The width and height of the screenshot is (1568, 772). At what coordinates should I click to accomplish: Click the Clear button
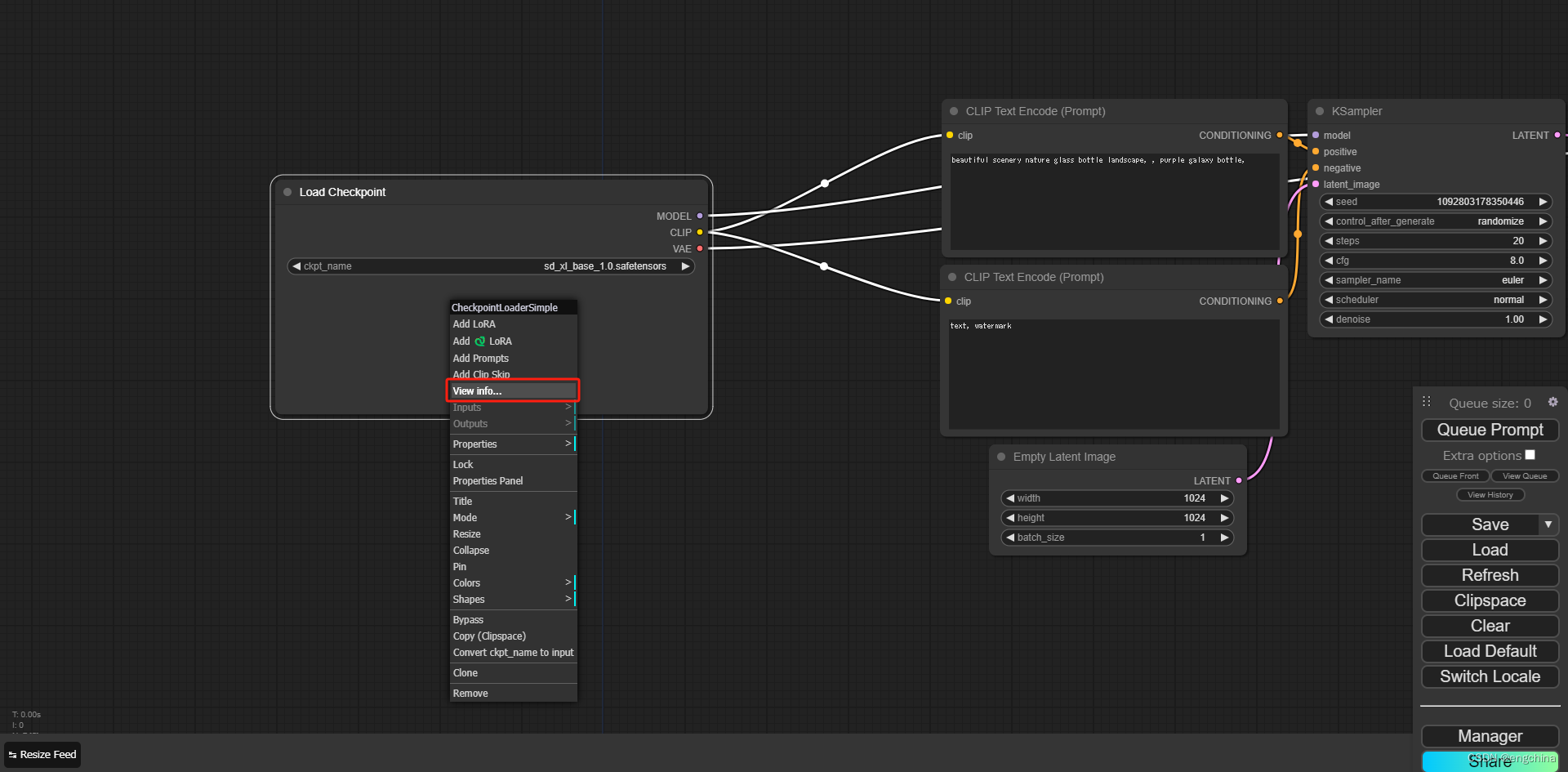[x=1490, y=626]
